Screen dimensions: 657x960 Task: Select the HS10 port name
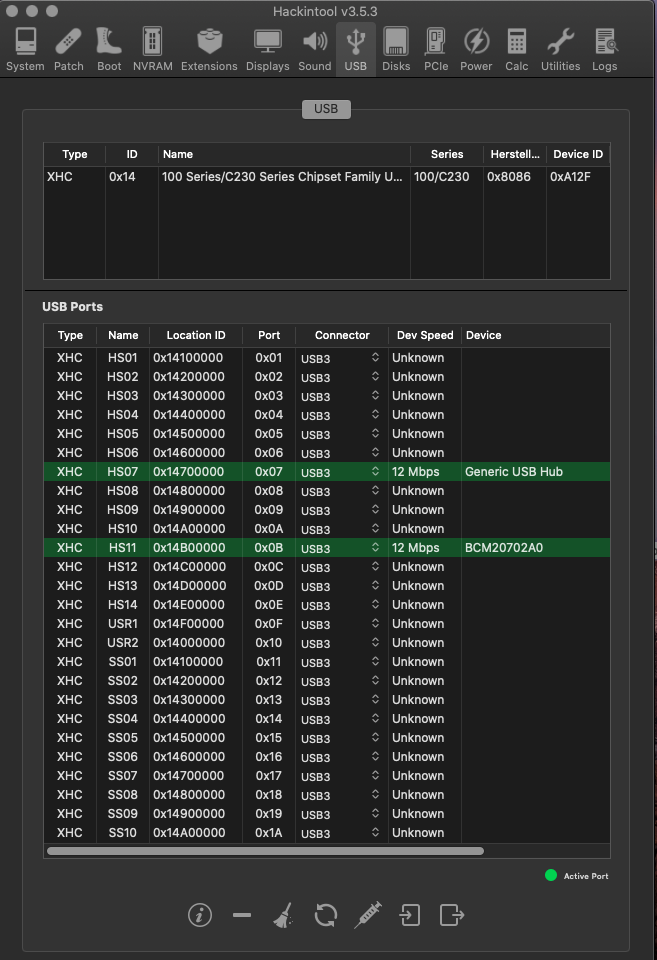coord(122,528)
